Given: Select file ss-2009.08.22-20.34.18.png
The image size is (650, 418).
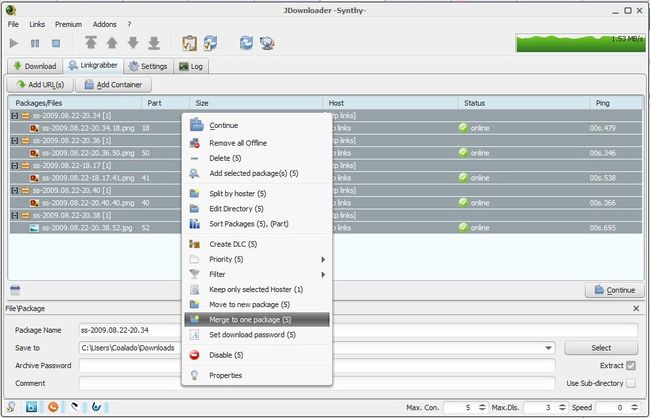Looking at the screenshot, I should (88, 128).
